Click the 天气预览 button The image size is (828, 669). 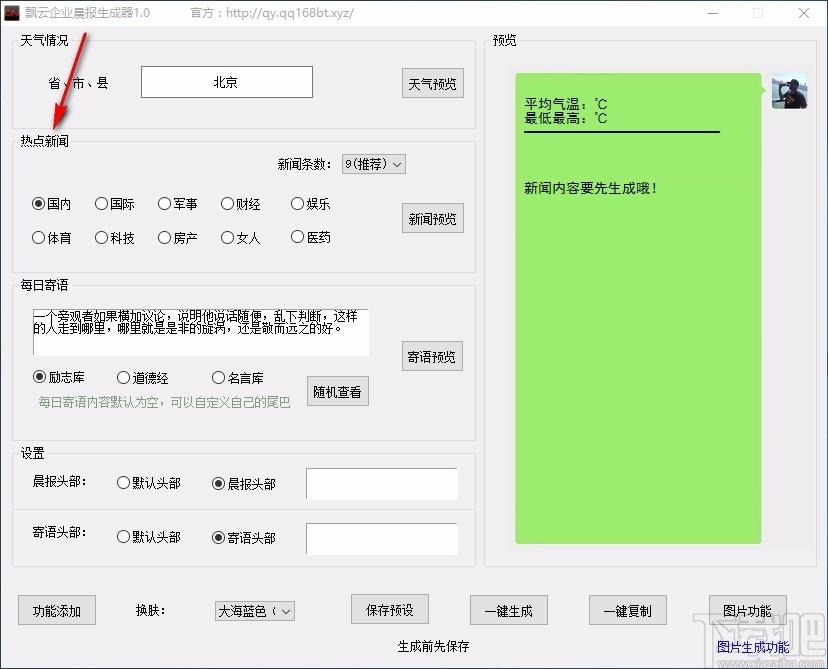(432, 83)
